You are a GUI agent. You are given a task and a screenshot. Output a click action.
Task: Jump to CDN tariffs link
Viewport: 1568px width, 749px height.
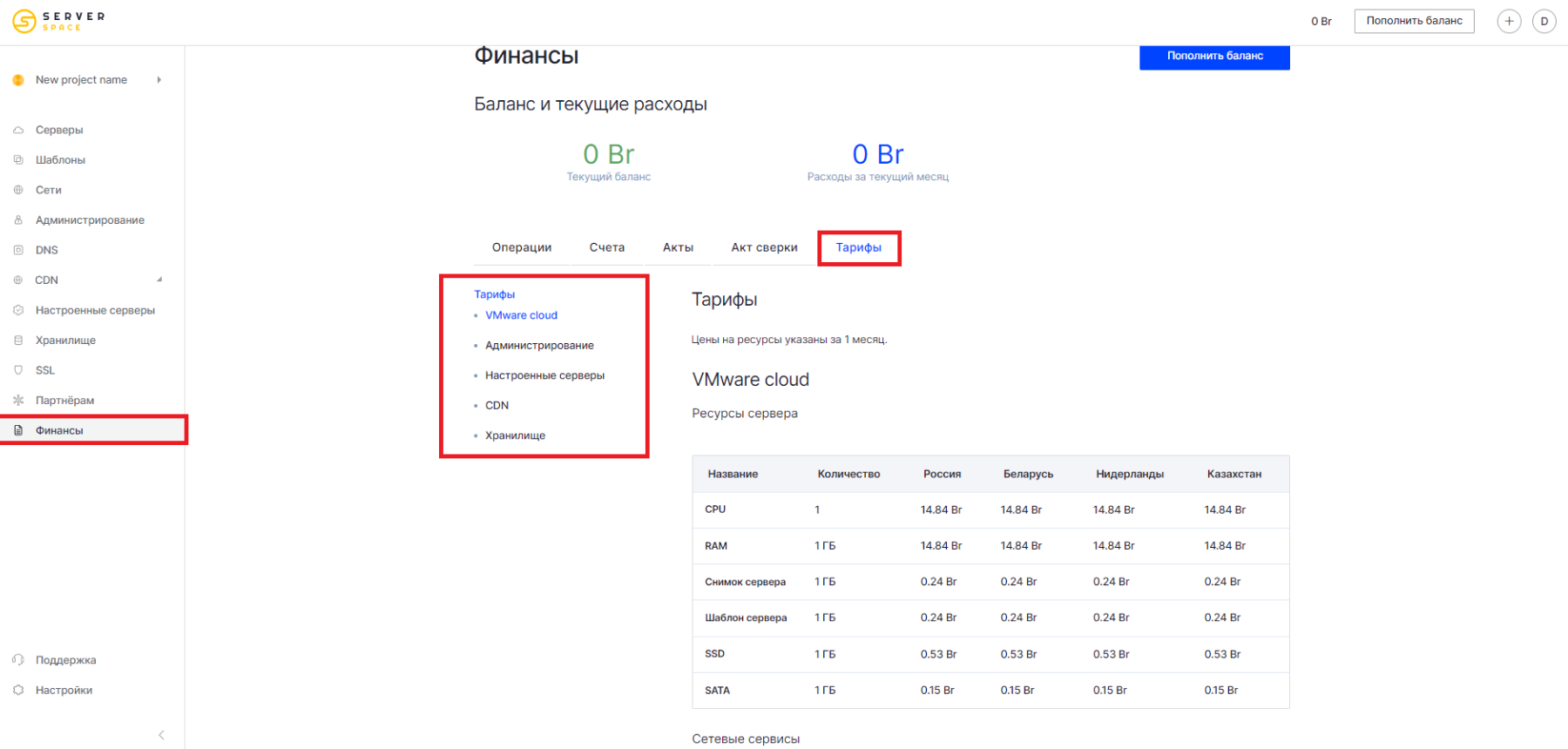tap(497, 406)
